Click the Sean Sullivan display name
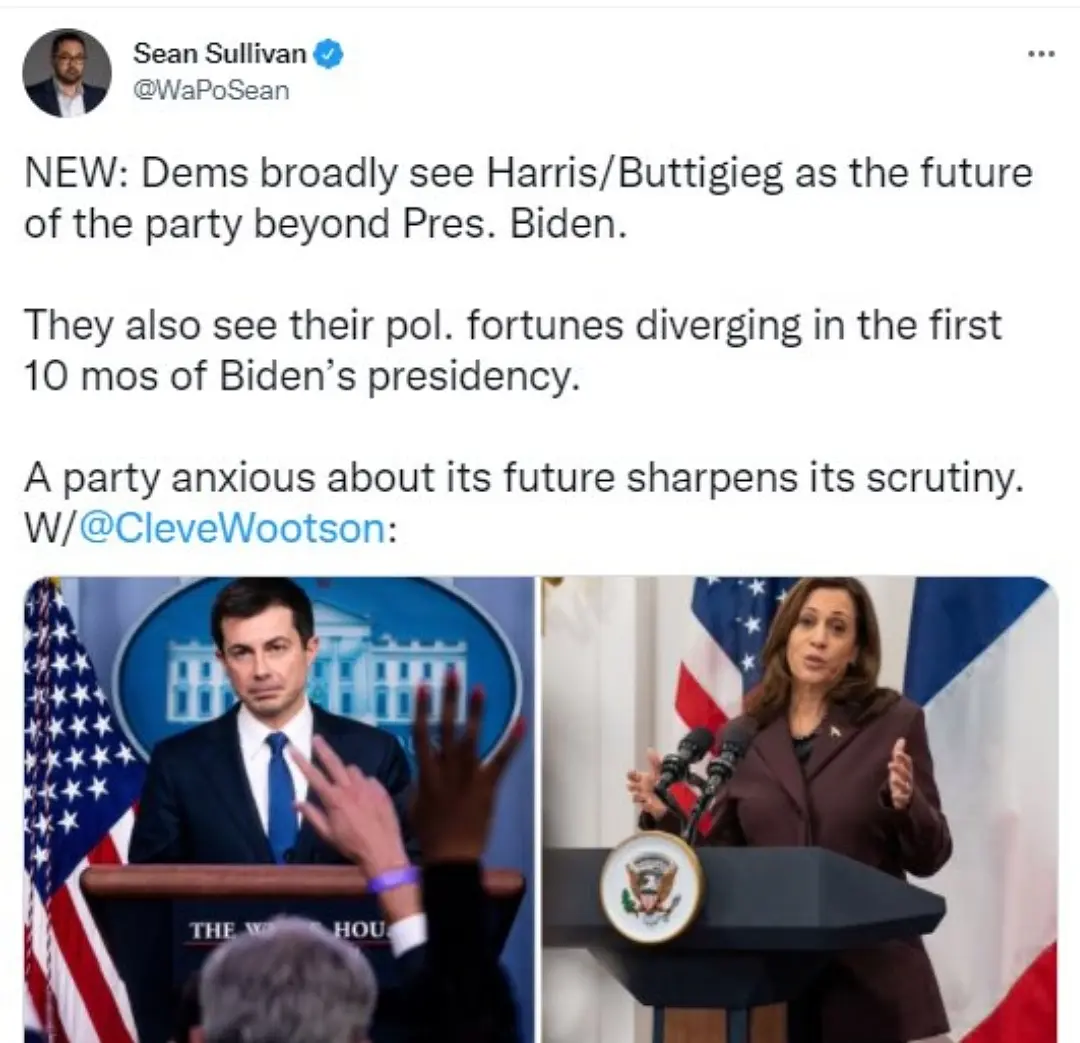Screen dimensions: 1080x1043 (x=220, y=53)
